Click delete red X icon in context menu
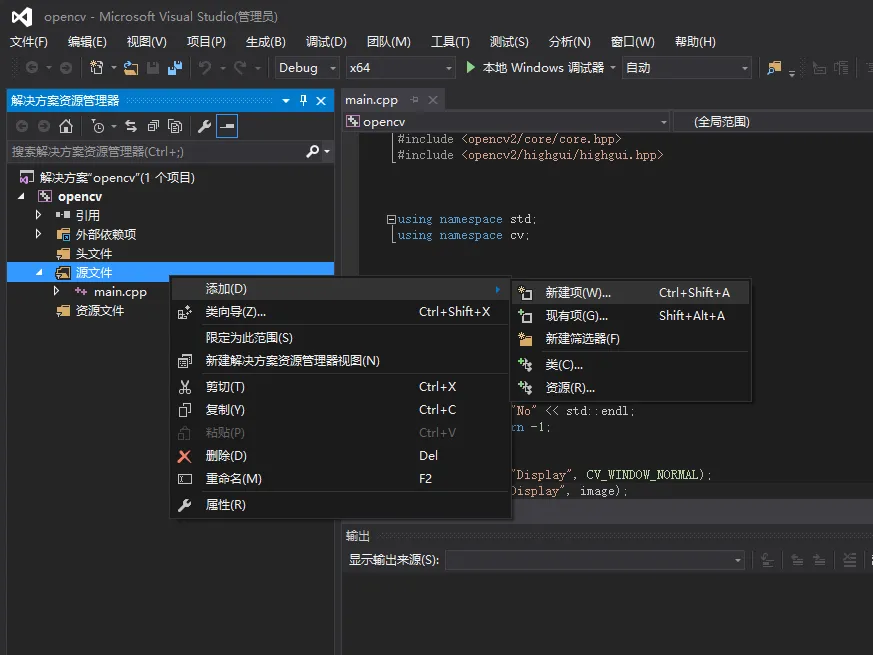The width and height of the screenshot is (873, 655). [x=184, y=456]
